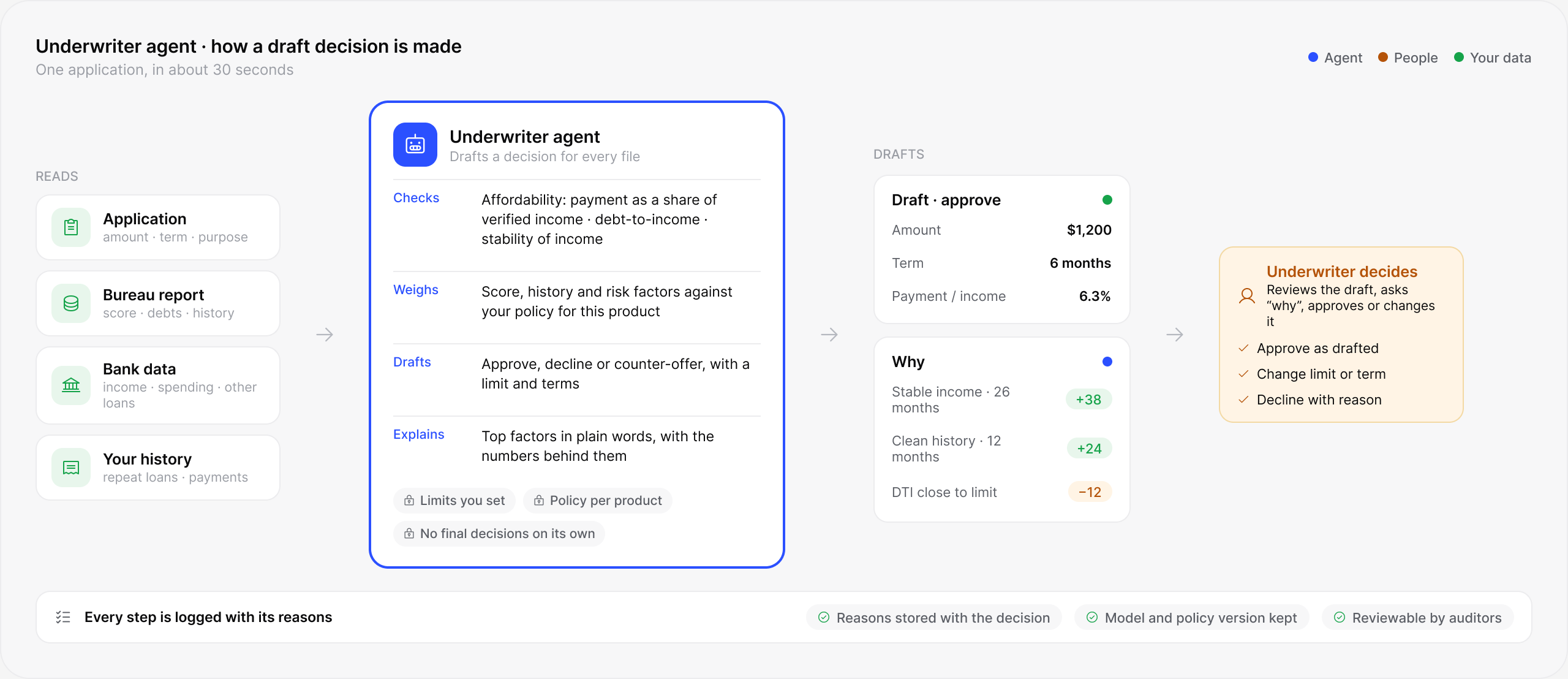
Task: Click green status dot on Draft approve card
Action: pos(1107,200)
